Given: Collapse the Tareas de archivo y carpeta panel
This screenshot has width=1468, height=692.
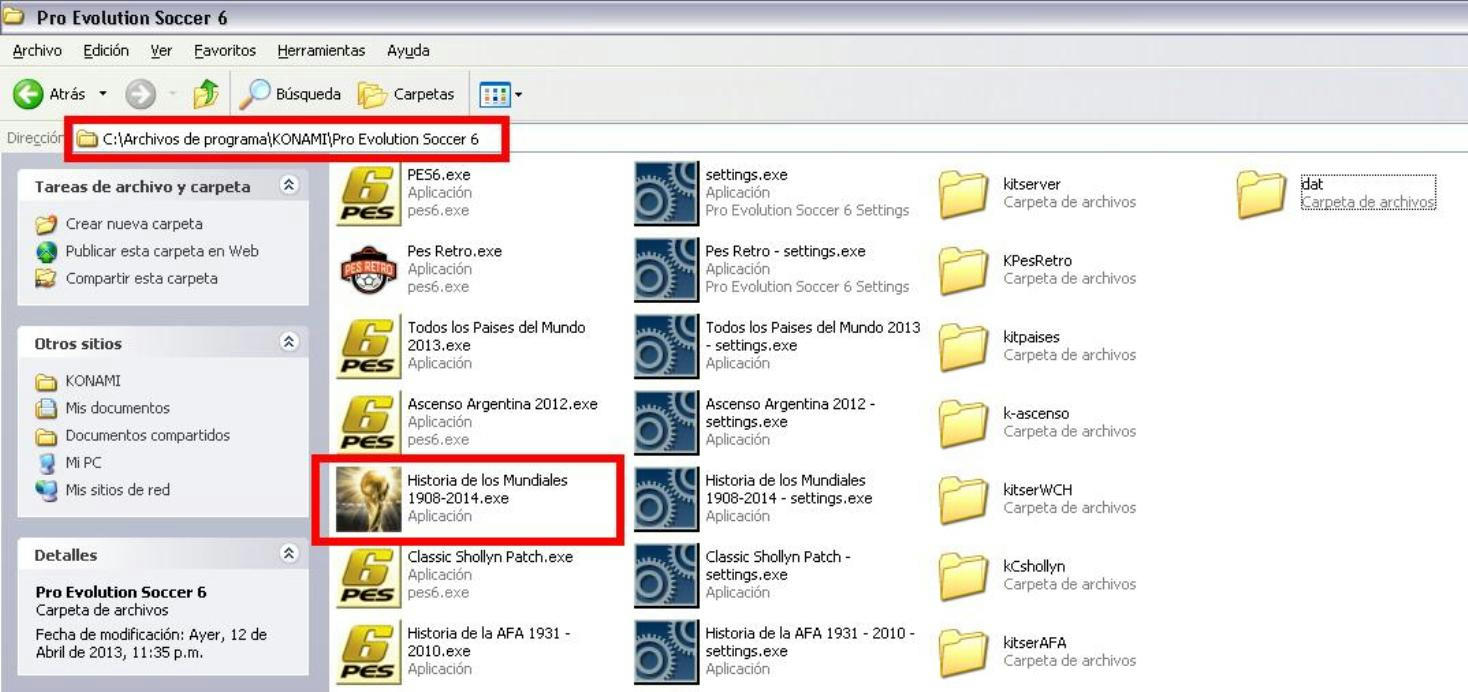Looking at the screenshot, I should tap(290, 186).
